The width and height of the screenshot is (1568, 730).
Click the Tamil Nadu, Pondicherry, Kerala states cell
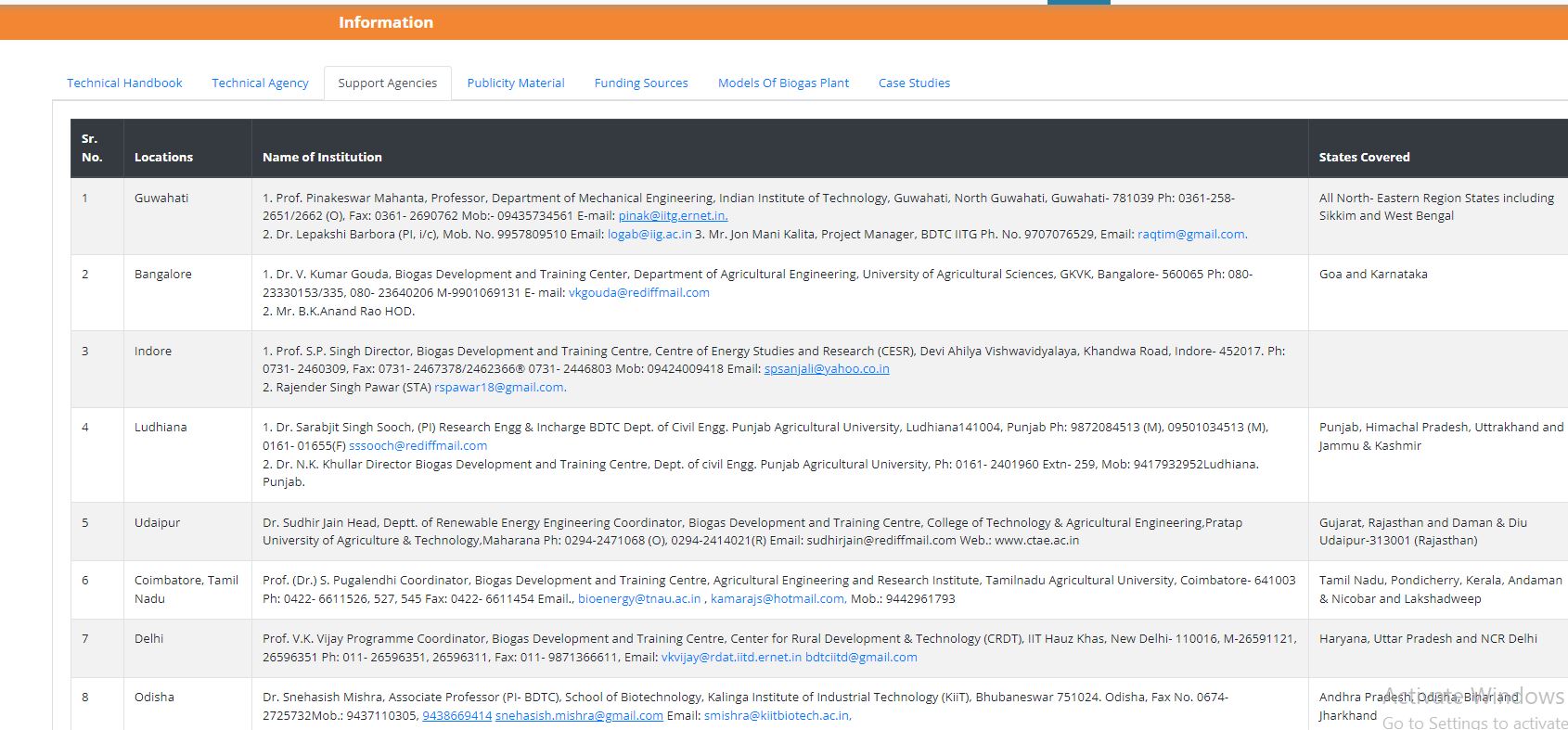(x=1438, y=589)
